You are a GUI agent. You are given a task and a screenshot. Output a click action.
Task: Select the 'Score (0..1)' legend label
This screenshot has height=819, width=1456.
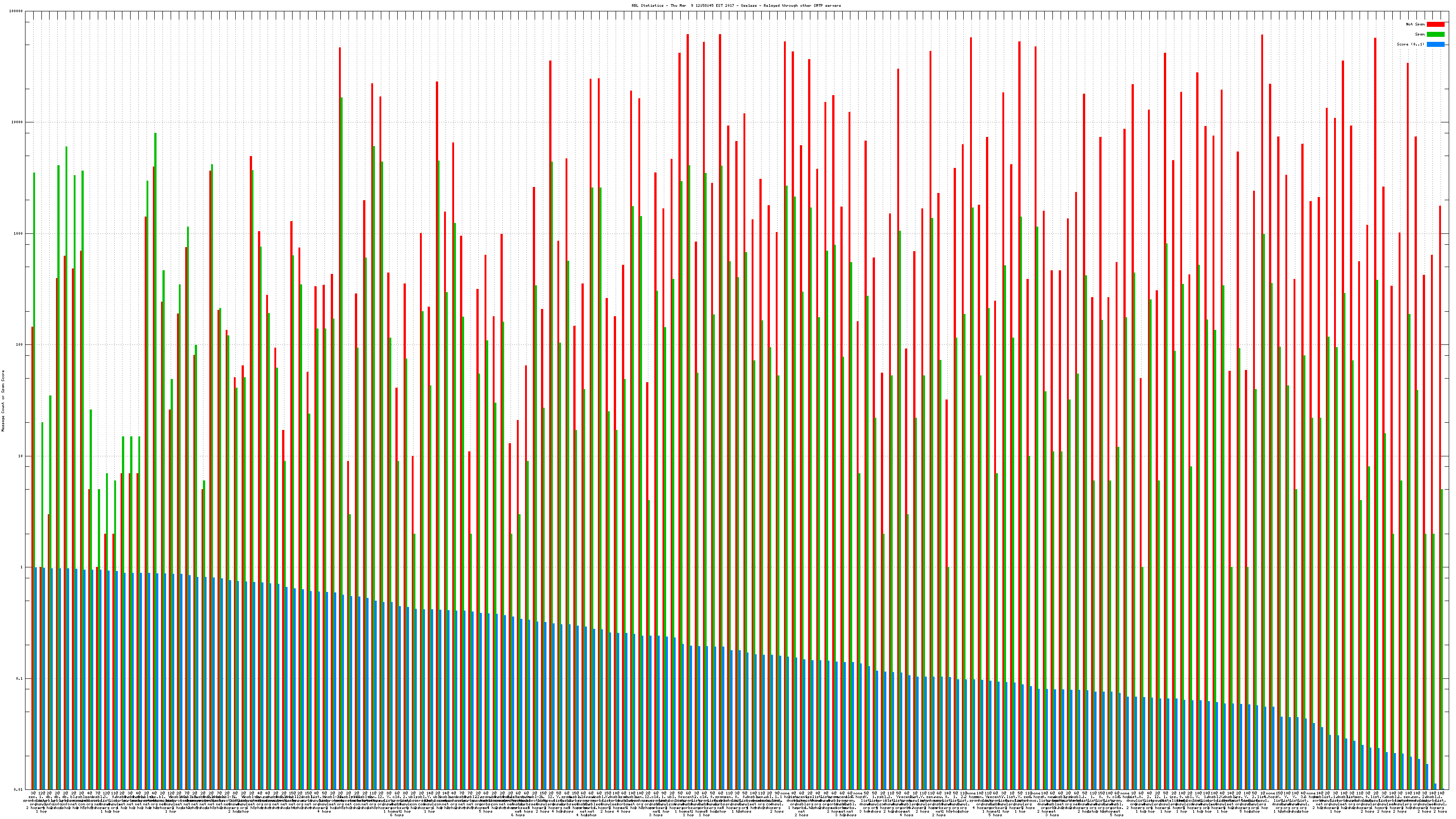[1410, 44]
